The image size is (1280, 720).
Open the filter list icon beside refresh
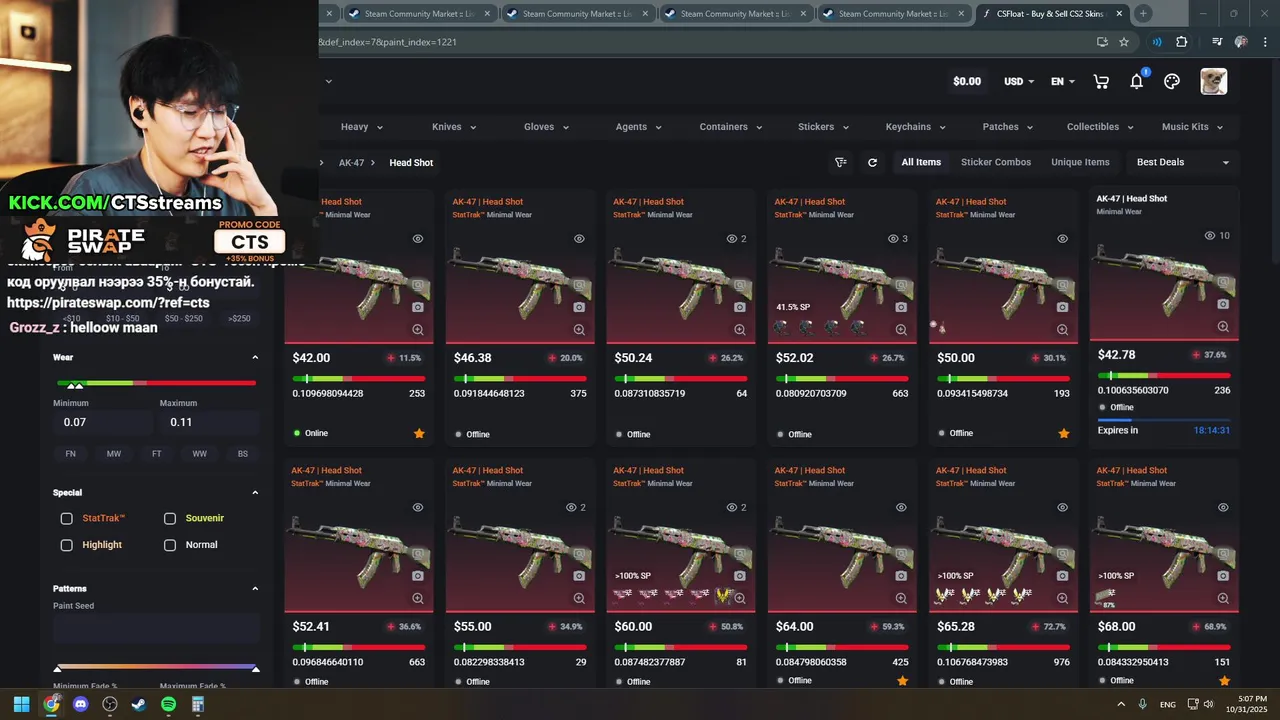tap(841, 162)
